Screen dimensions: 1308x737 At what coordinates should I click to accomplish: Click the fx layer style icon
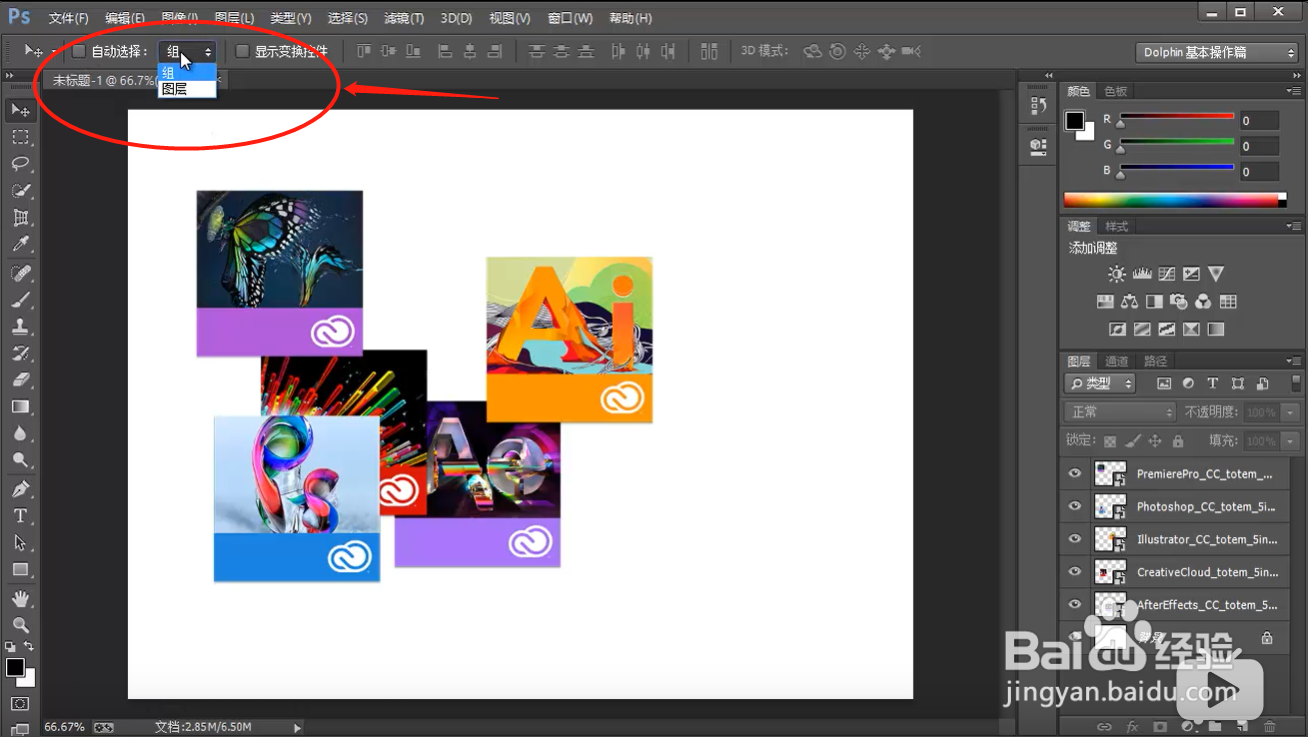pyautogui.click(x=1133, y=727)
